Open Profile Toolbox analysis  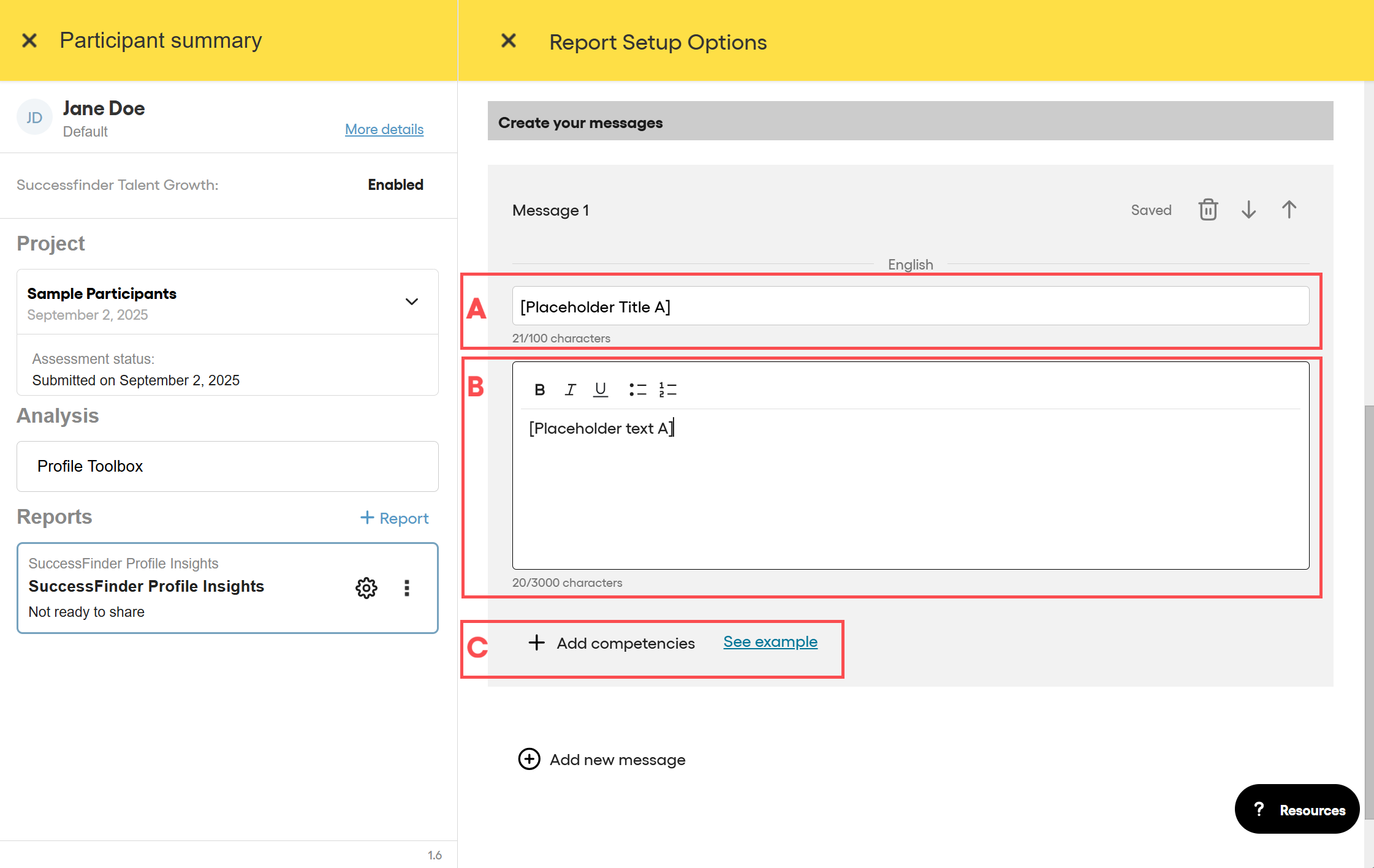227,466
